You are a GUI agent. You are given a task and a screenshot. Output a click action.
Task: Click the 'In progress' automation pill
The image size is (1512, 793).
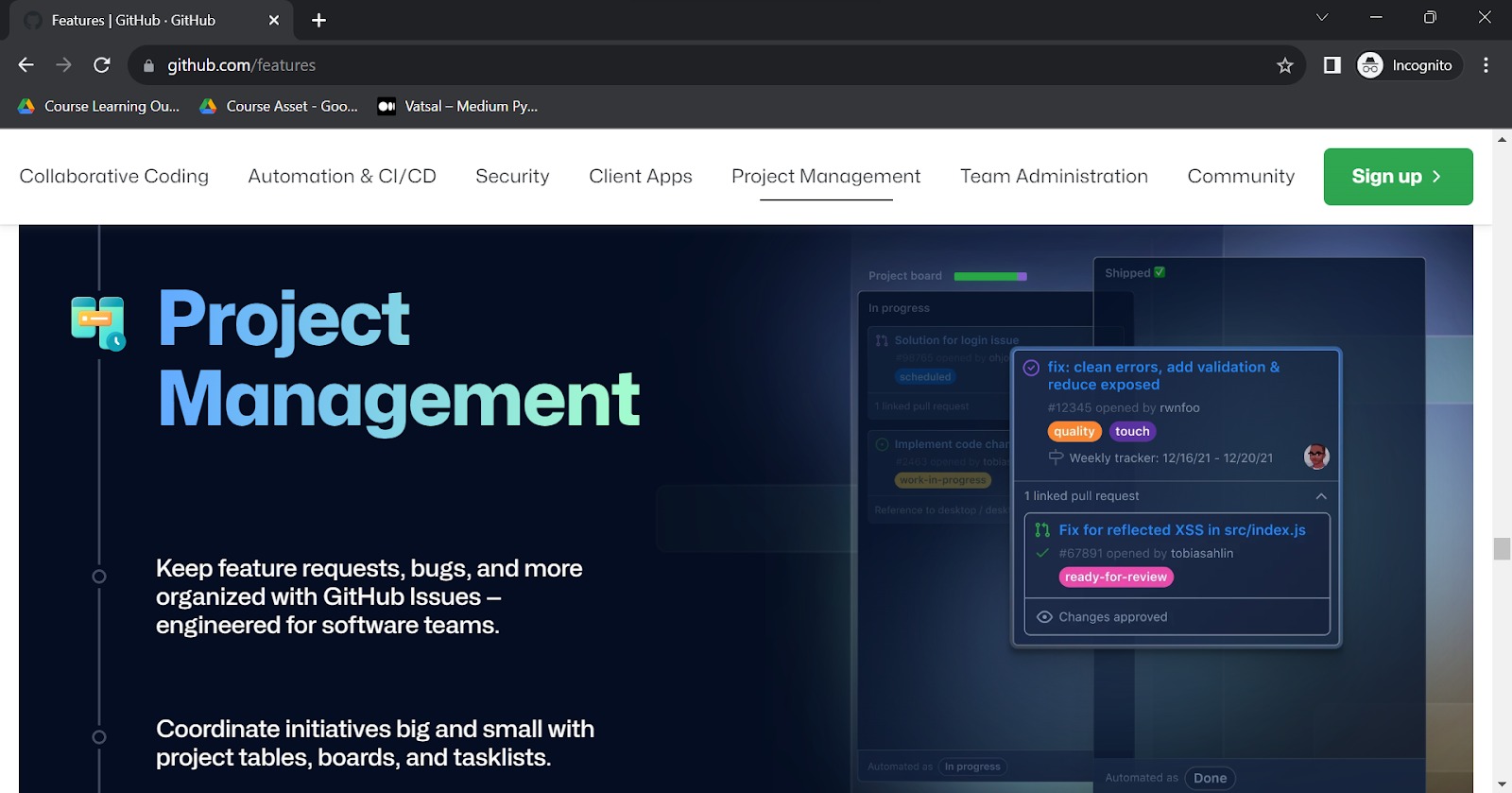coord(972,767)
